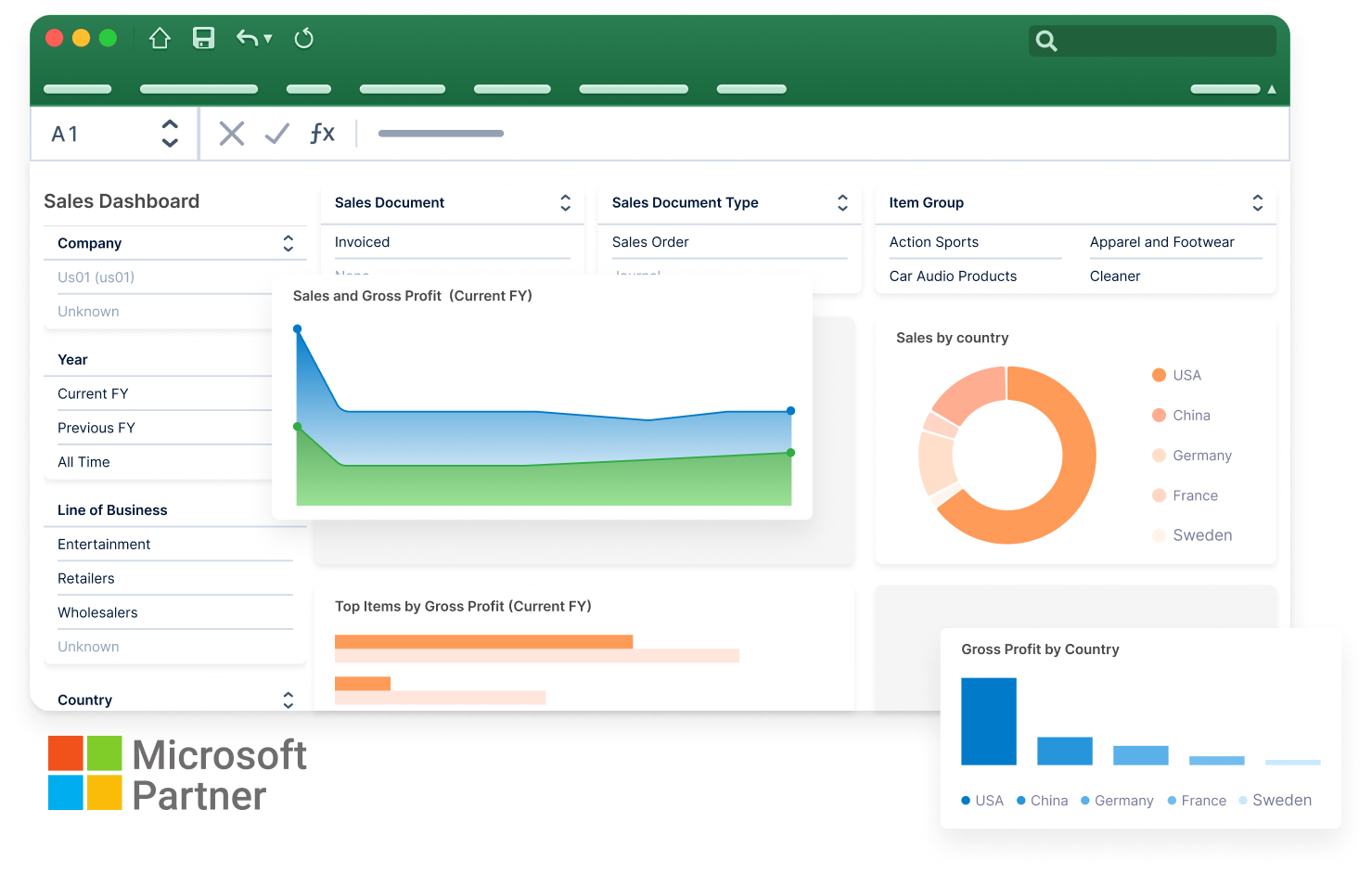Click the A1 cell name box

coord(65,135)
